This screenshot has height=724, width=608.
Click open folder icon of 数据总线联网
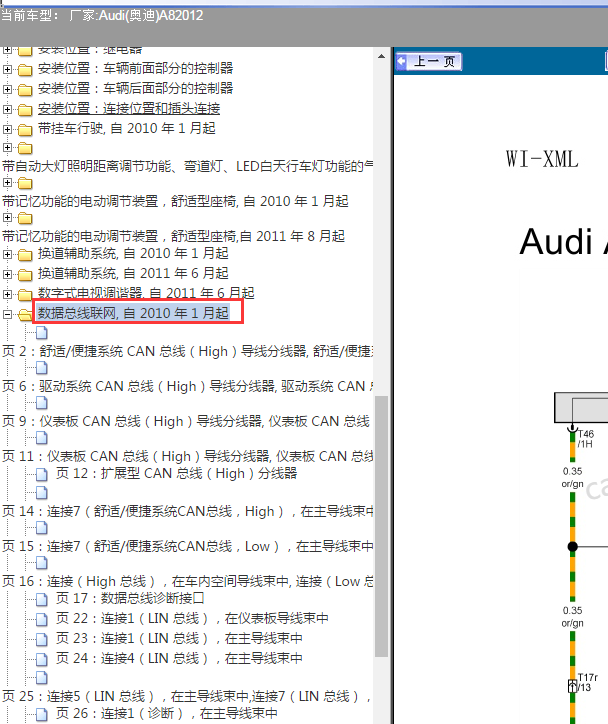[25, 314]
